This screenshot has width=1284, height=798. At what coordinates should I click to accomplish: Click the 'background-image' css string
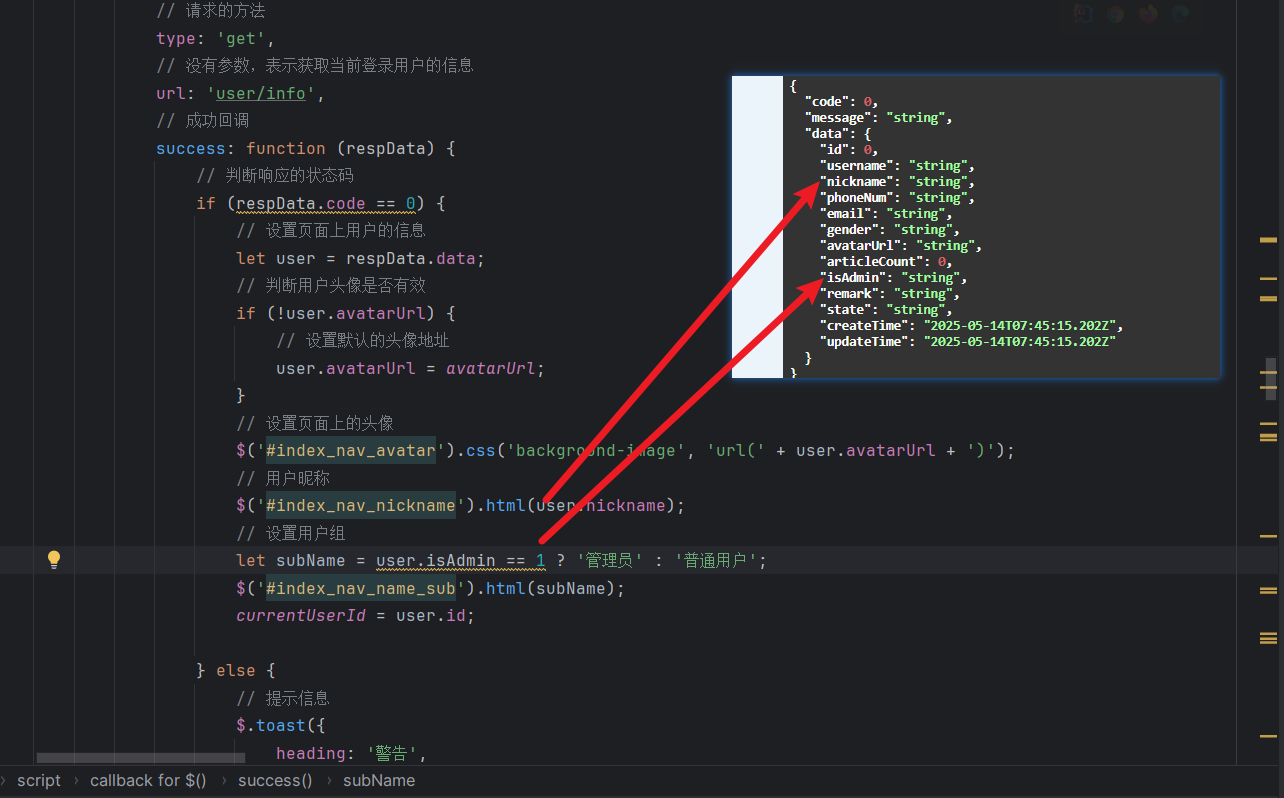point(596,450)
